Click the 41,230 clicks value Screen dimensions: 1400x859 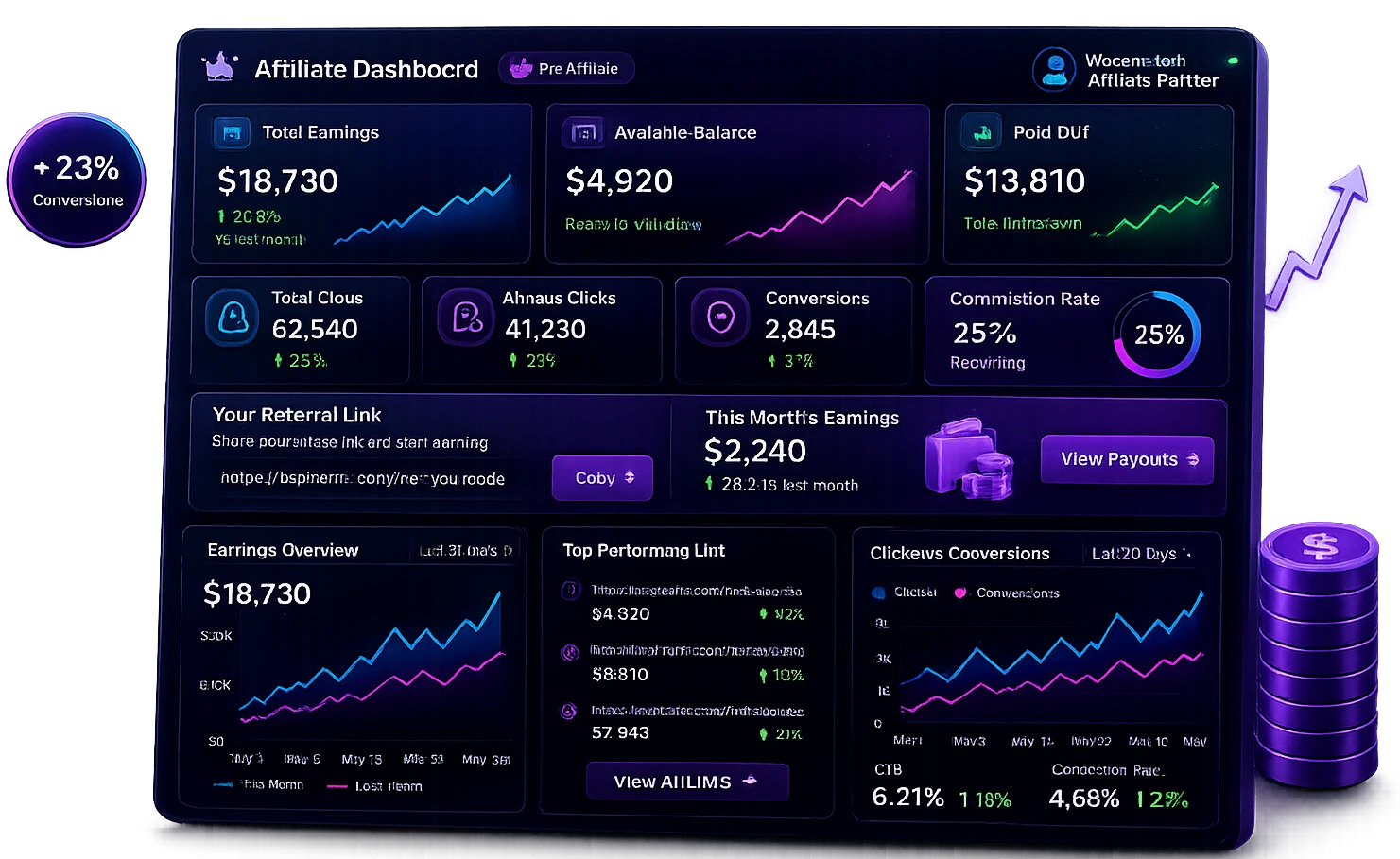[545, 329]
